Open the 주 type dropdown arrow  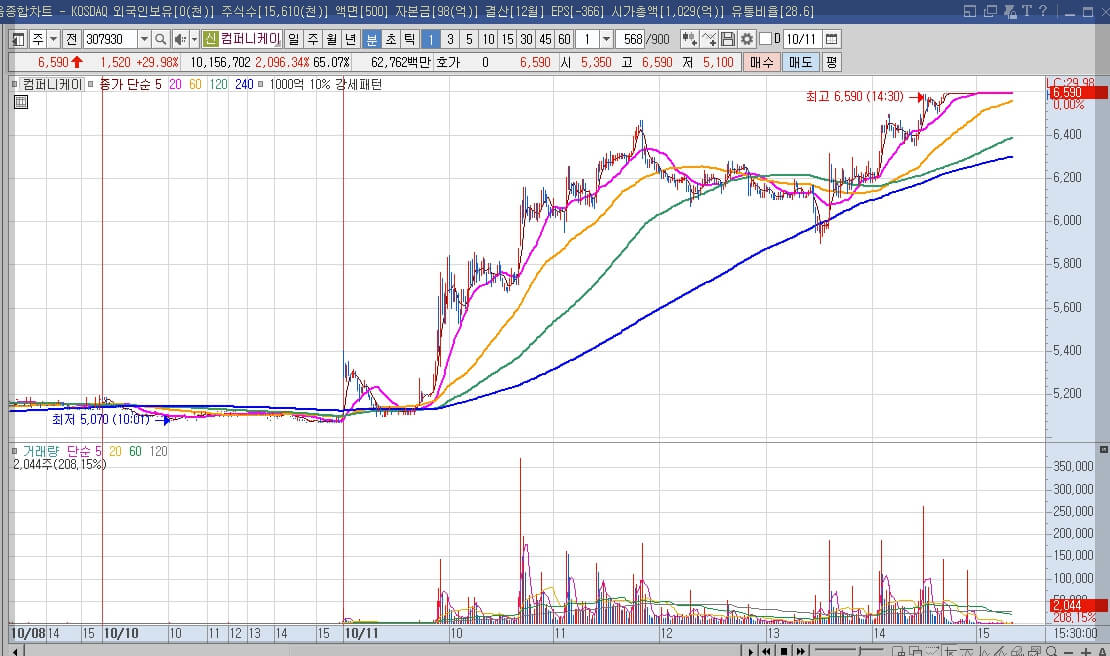pos(54,39)
